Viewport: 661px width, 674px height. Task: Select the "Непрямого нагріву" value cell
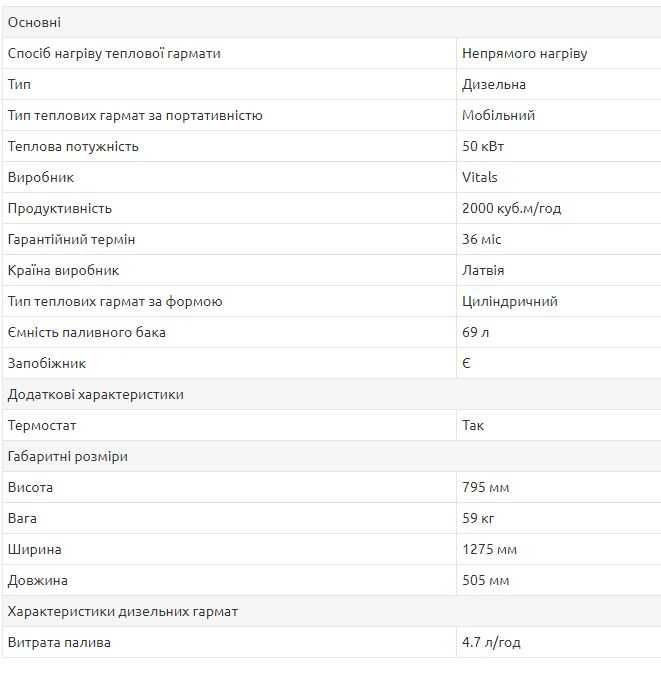[x=524, y=53]
